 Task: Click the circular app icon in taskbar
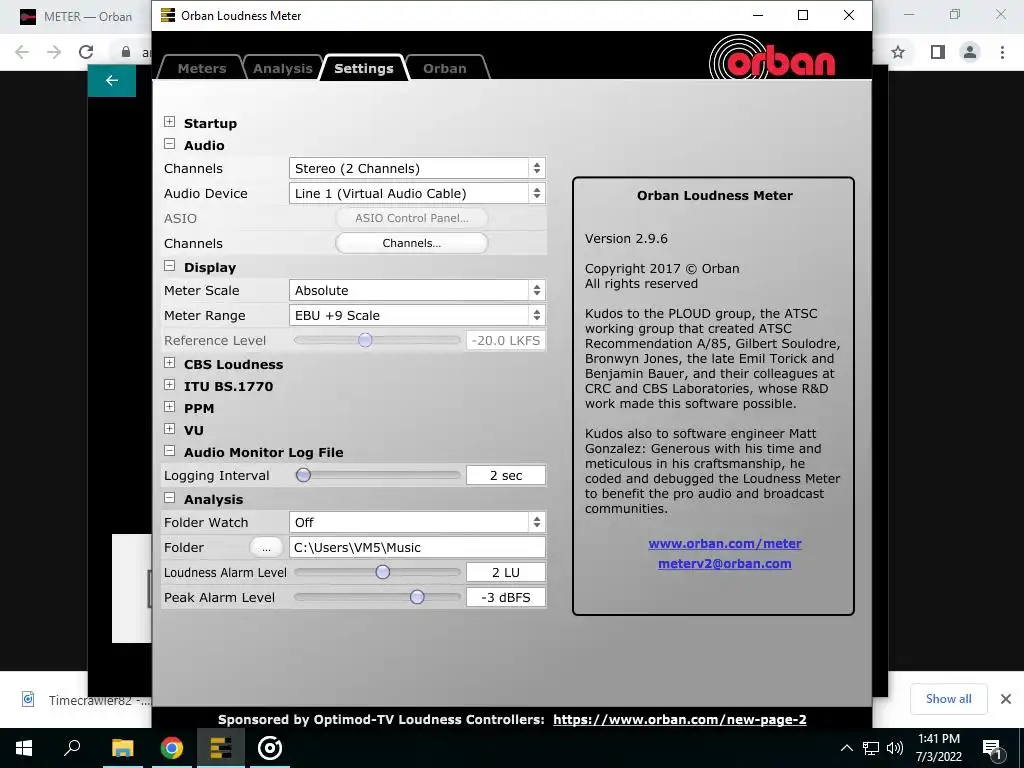point(270,748)
